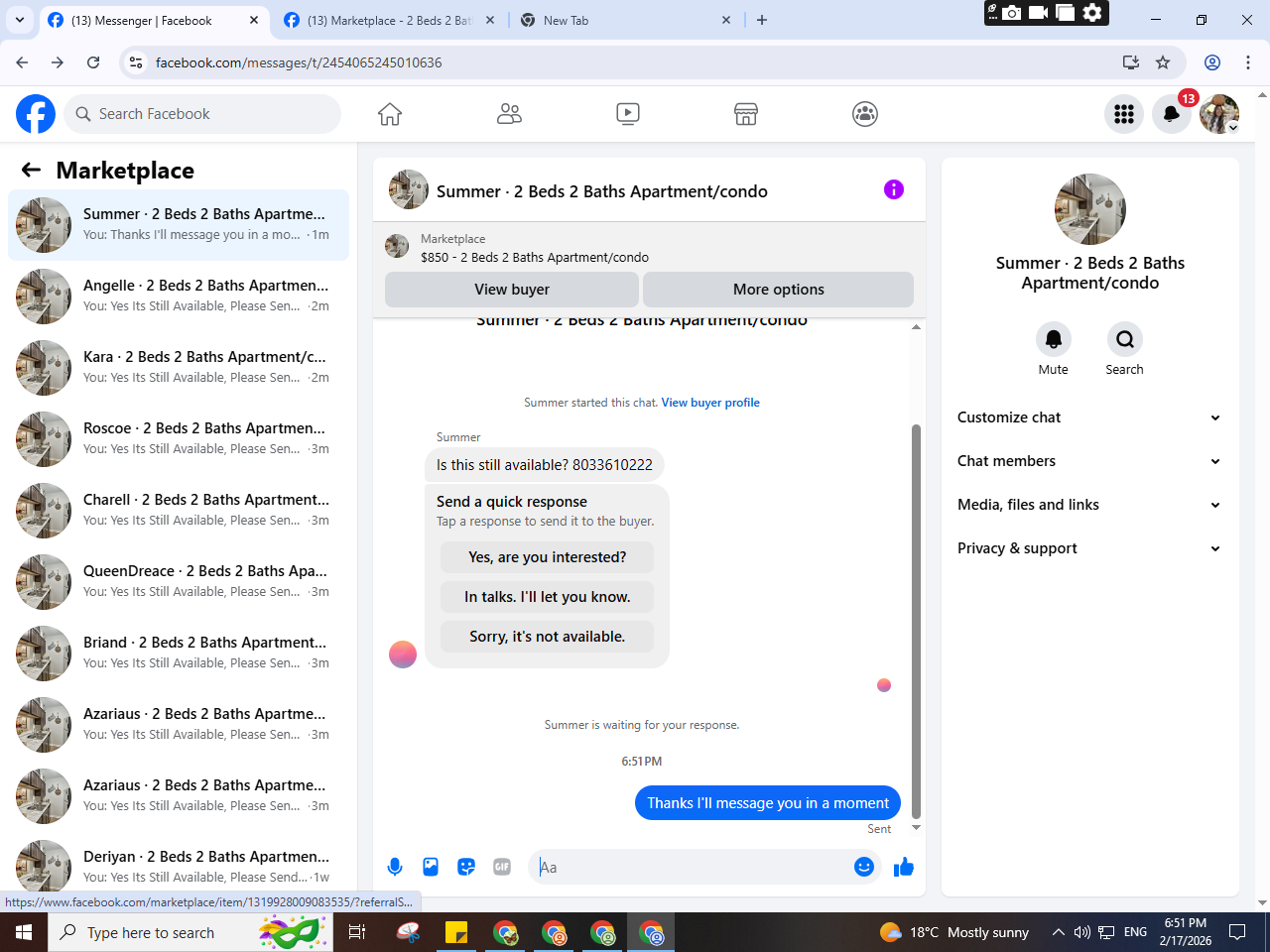Expand the Chat members section
The width and height of the screenshot is (1270, 952).
(x=1089, y=461)
